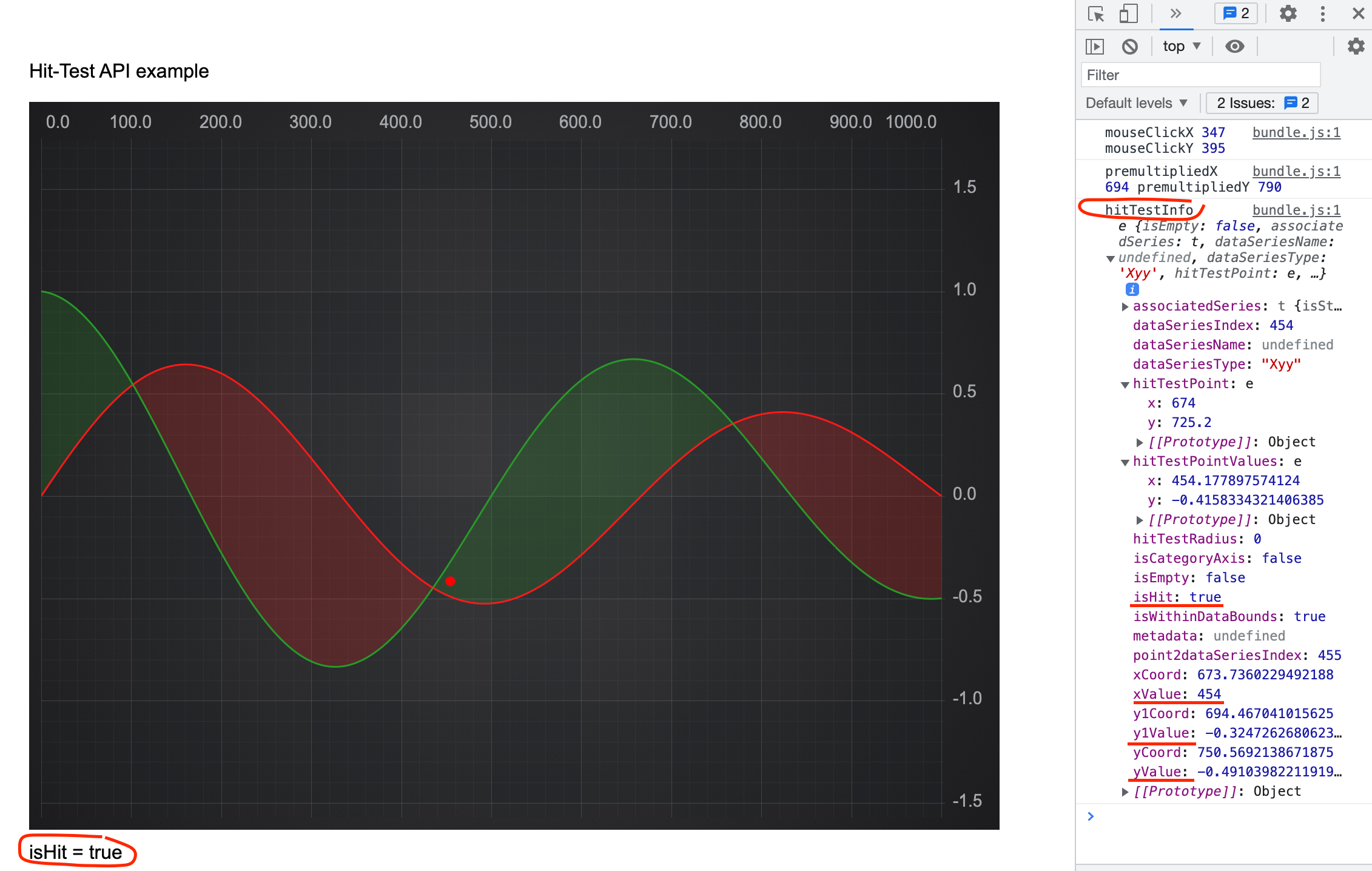Click the blue info icon under the logged object
Viewport: 1372px width, 871px height.
(1132, 289)
